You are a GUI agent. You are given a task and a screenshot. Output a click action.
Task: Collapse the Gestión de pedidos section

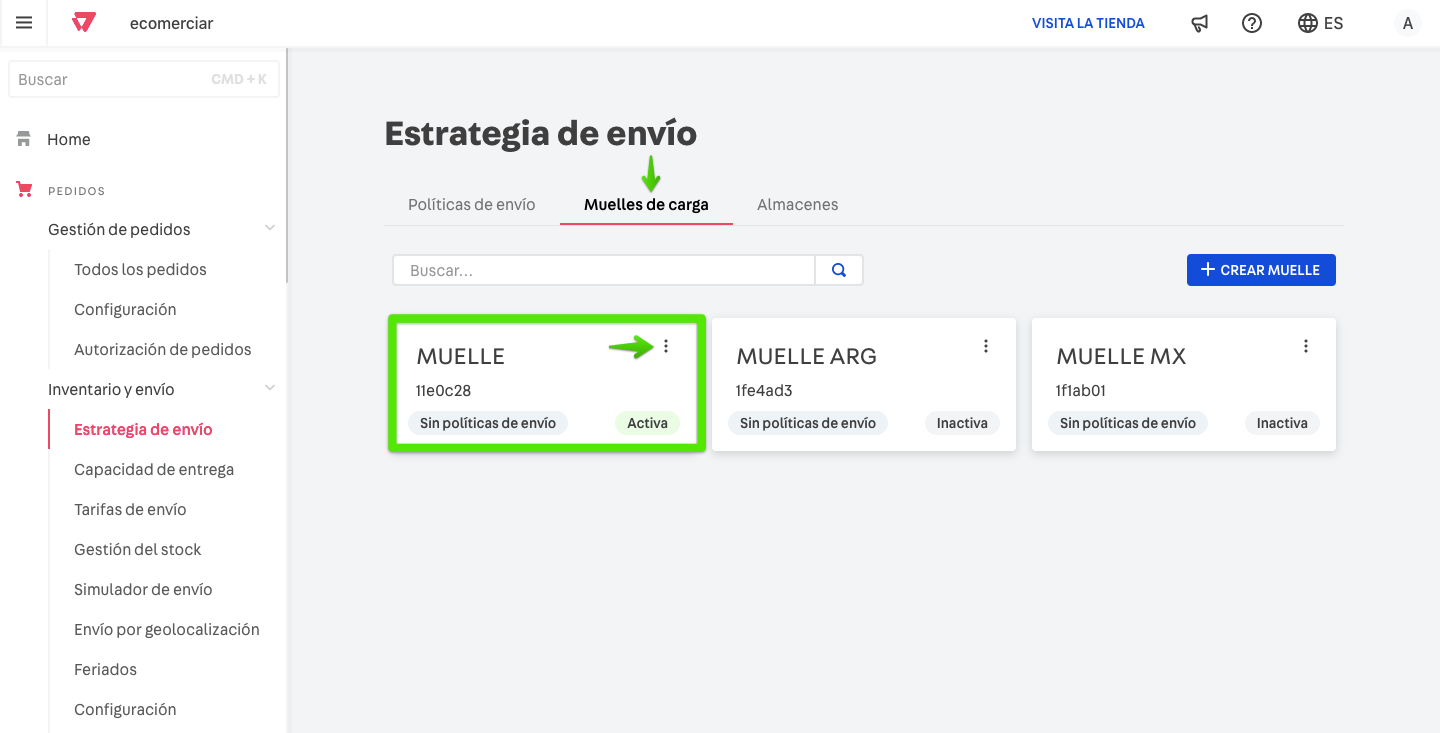[x=269, y=229]
